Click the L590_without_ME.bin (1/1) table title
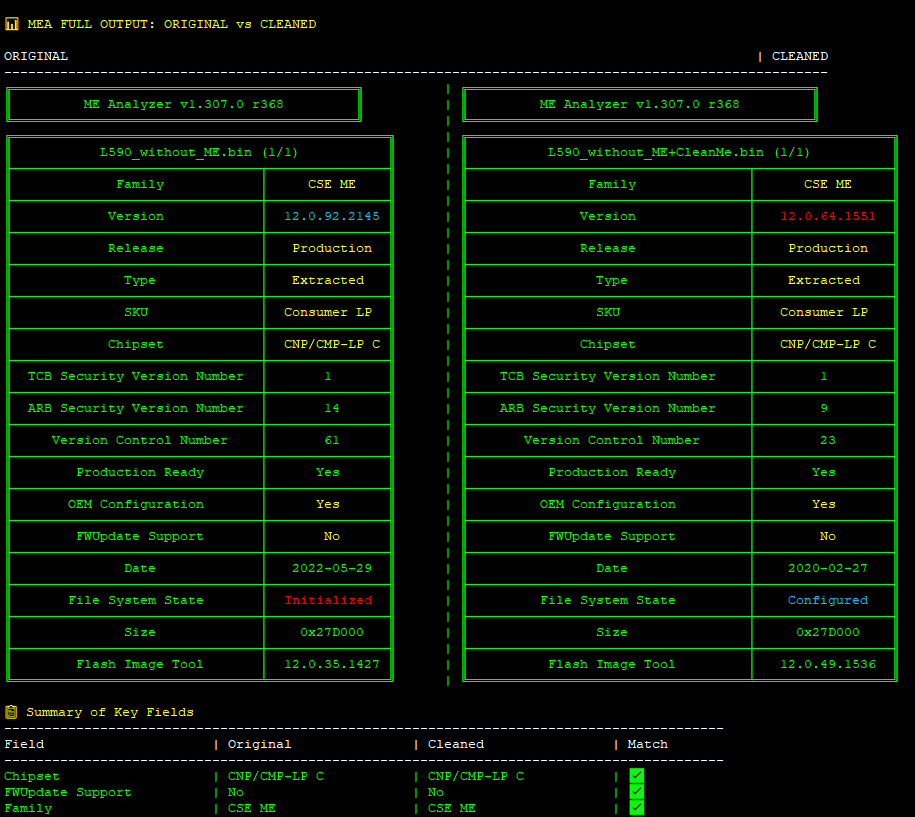This screenshot has height=817, width=915. (x=200, y=152)
